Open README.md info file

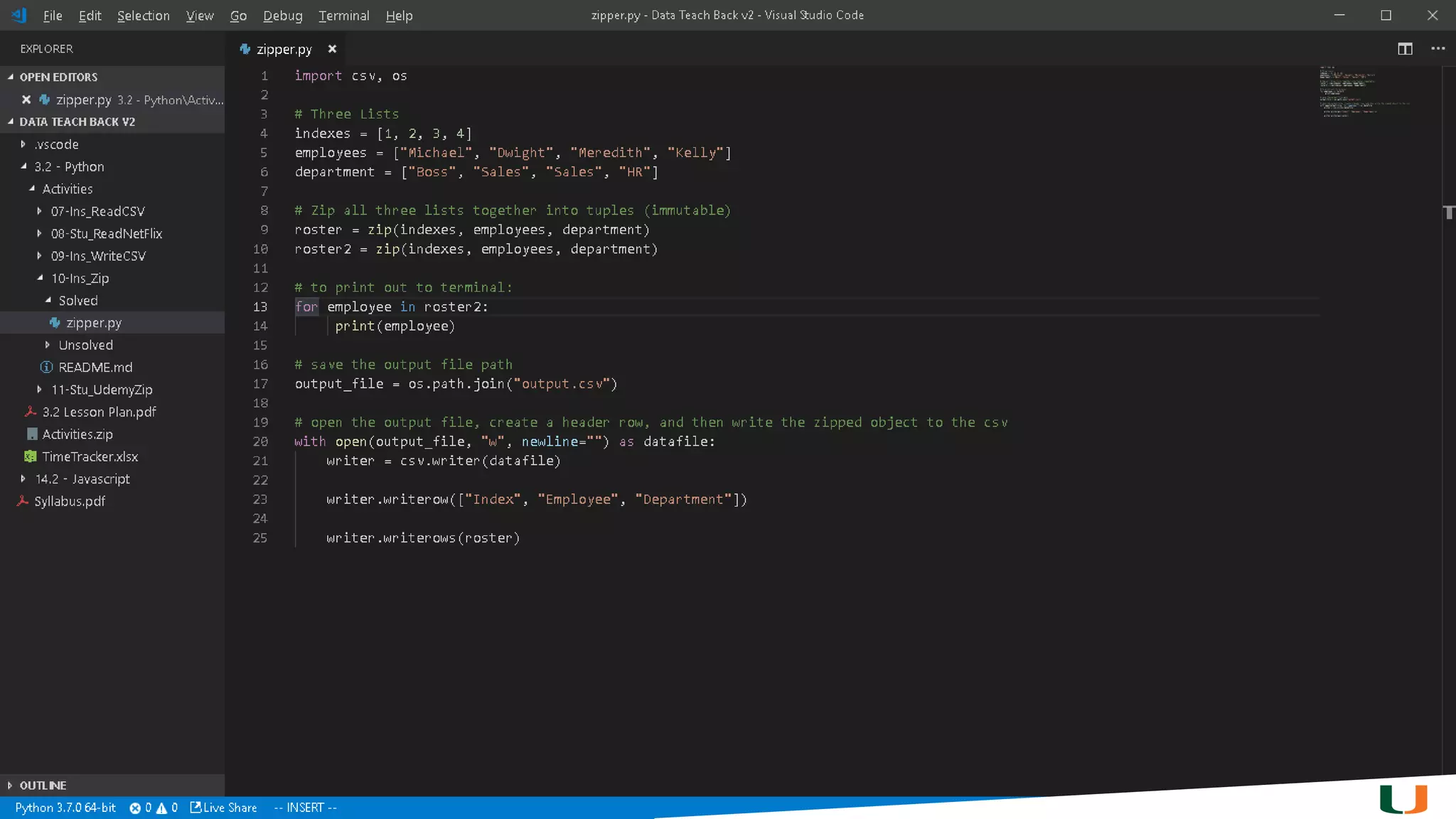[95, 367]
